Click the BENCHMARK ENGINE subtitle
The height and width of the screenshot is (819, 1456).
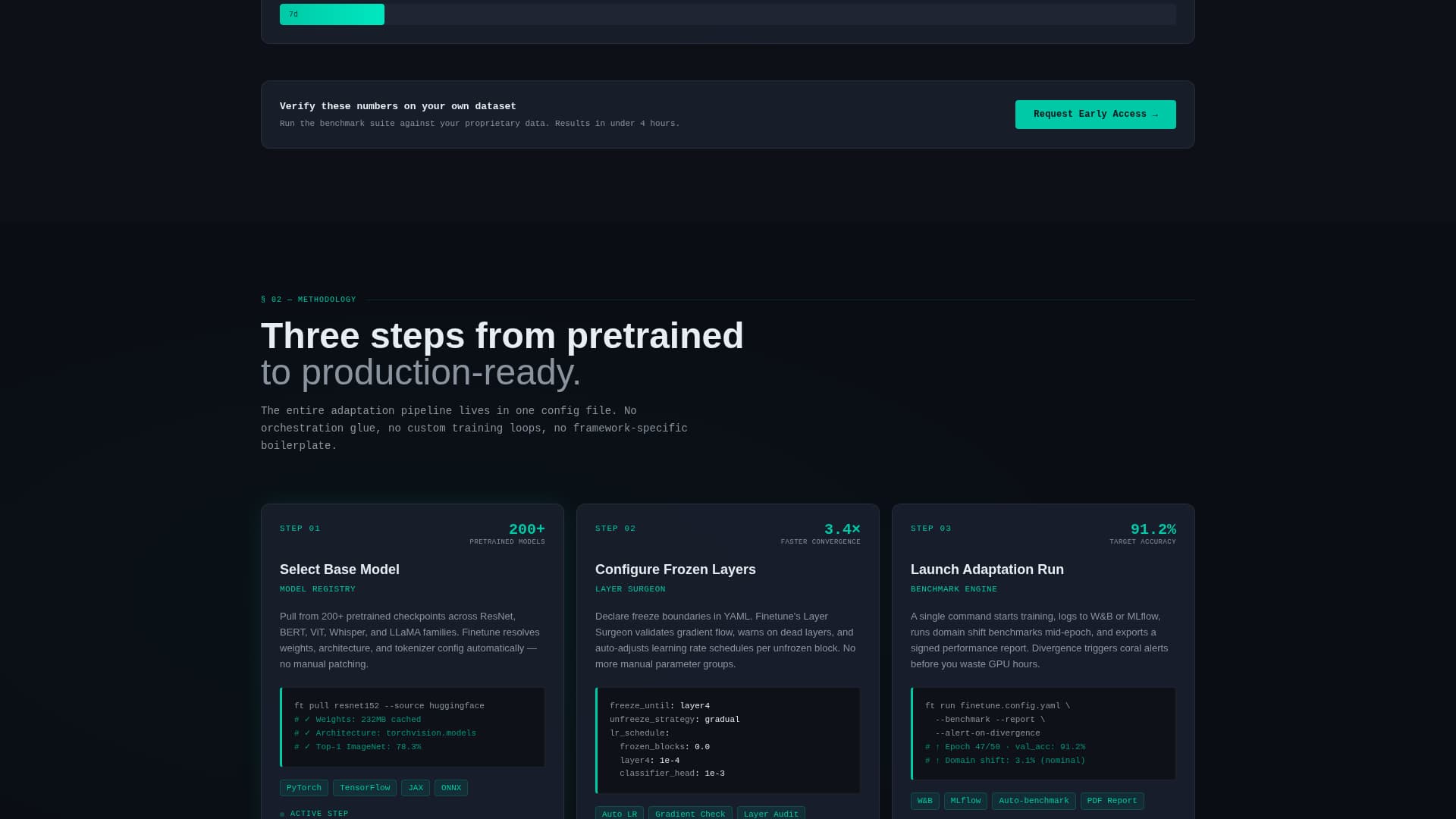click(954, 589)
